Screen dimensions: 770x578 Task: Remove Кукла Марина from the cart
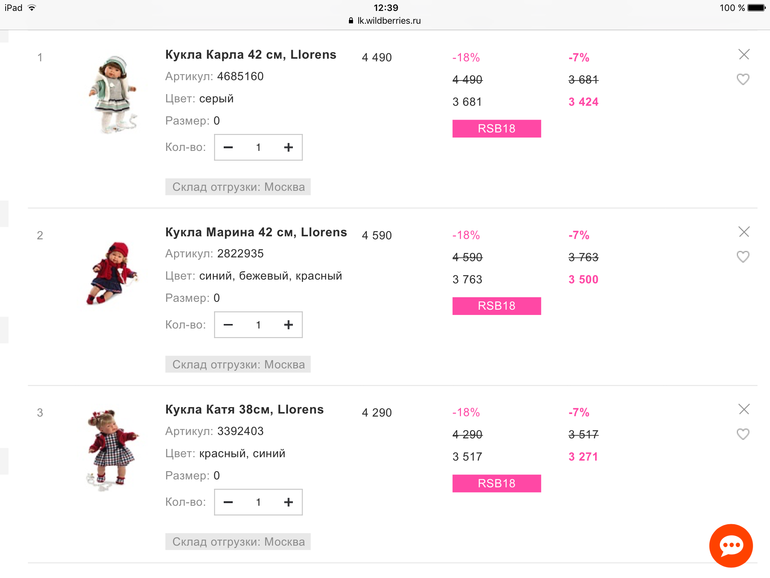pos(743,232)
